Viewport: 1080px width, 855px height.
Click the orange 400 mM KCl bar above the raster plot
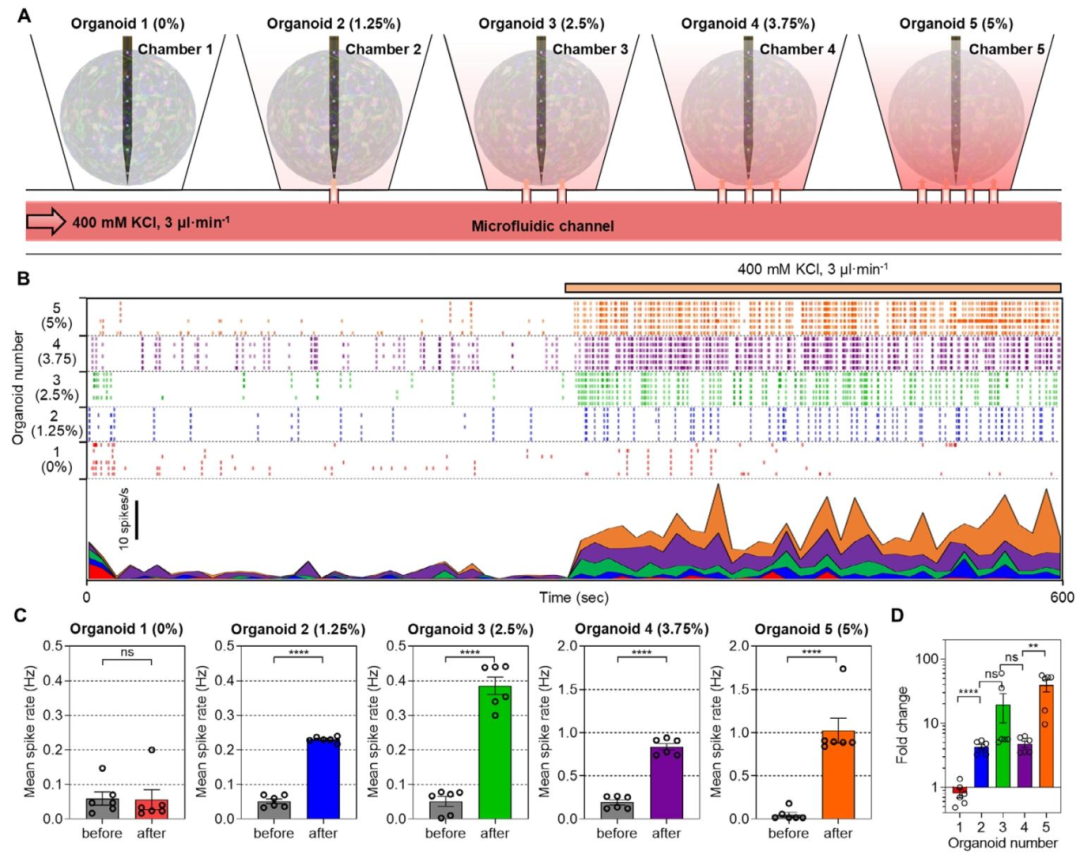pyautogui.click(x=812, y=288)
